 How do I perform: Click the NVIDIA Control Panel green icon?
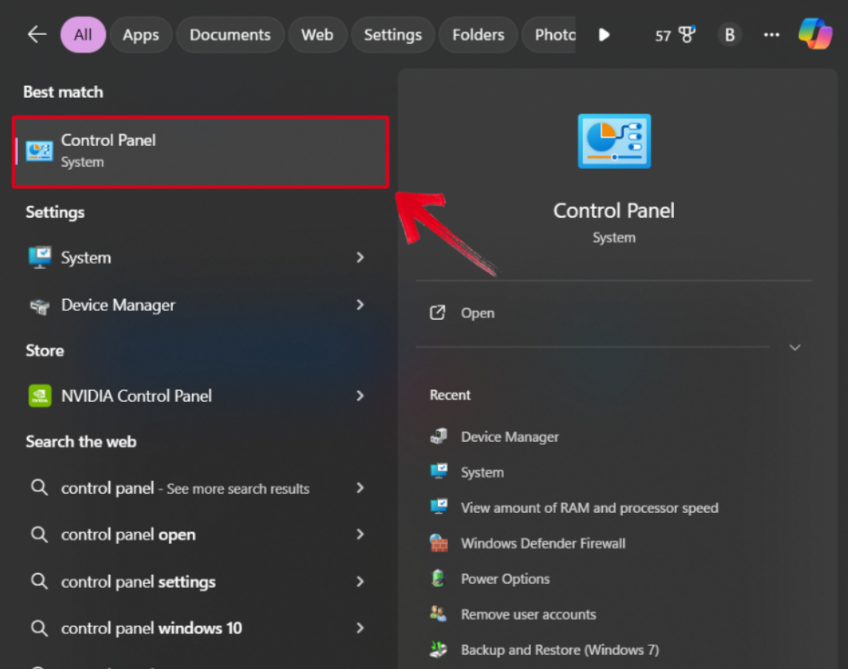(39, 396)
